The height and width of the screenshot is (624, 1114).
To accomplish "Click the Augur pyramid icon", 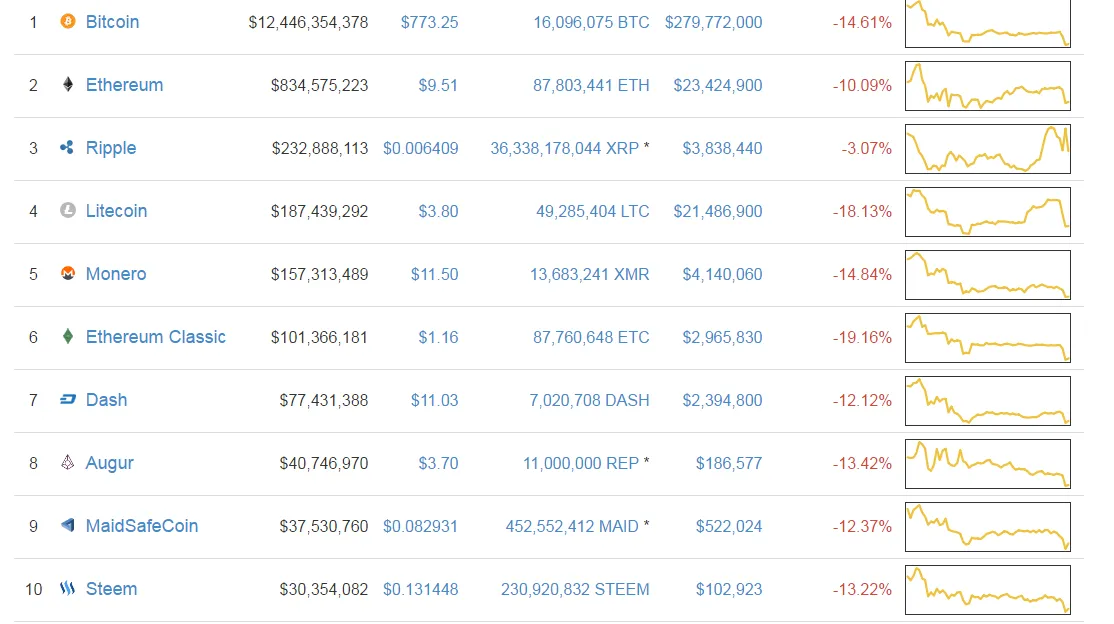I will [67, 463].
